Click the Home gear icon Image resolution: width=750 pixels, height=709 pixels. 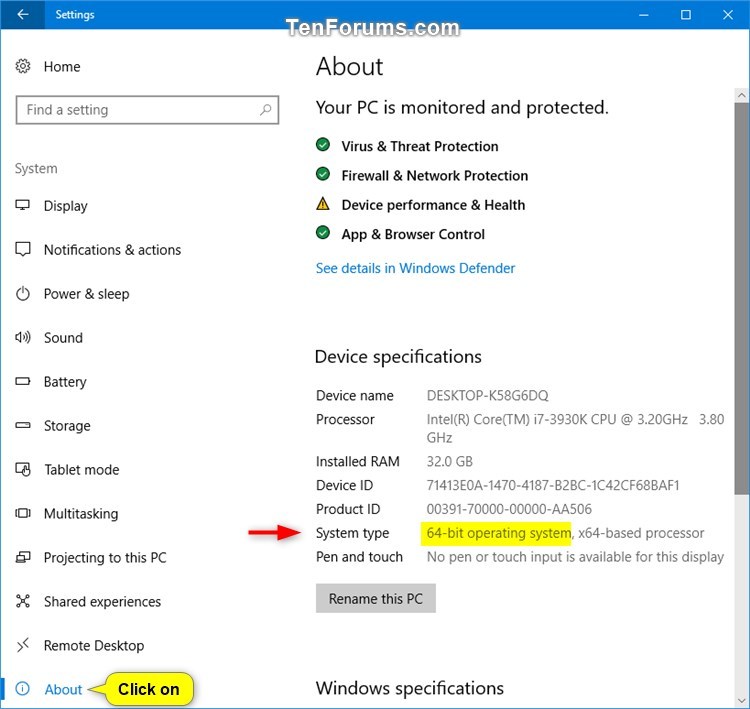[22, 66]
